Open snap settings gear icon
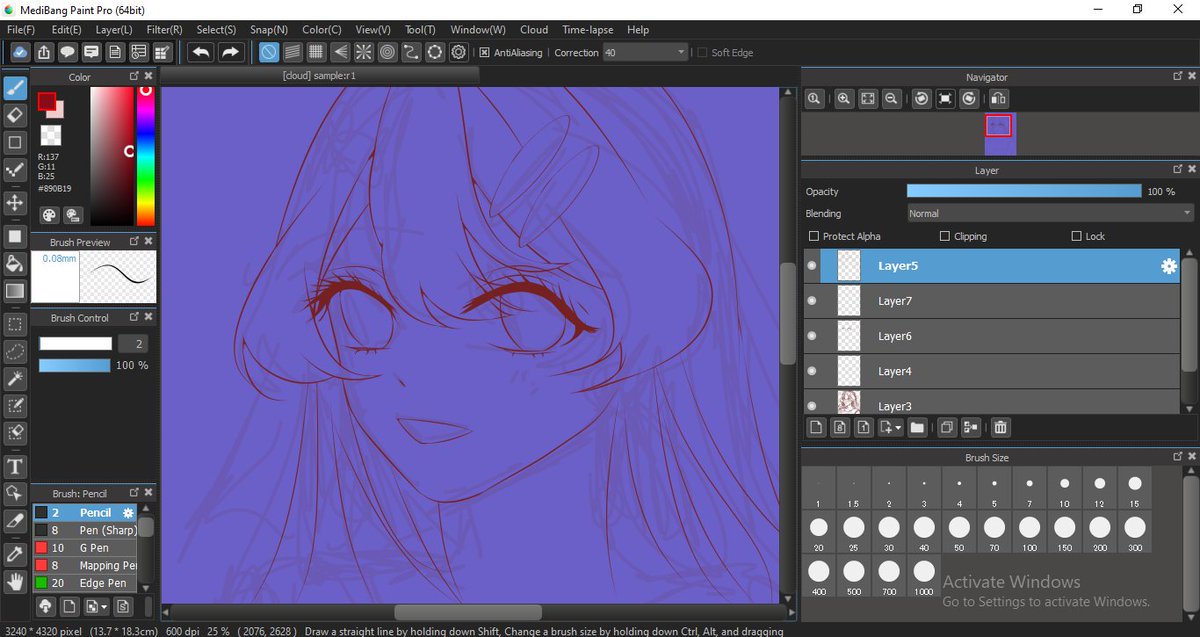The height and width of the screenshot is (637, 1200). click(x=459, y=52)
